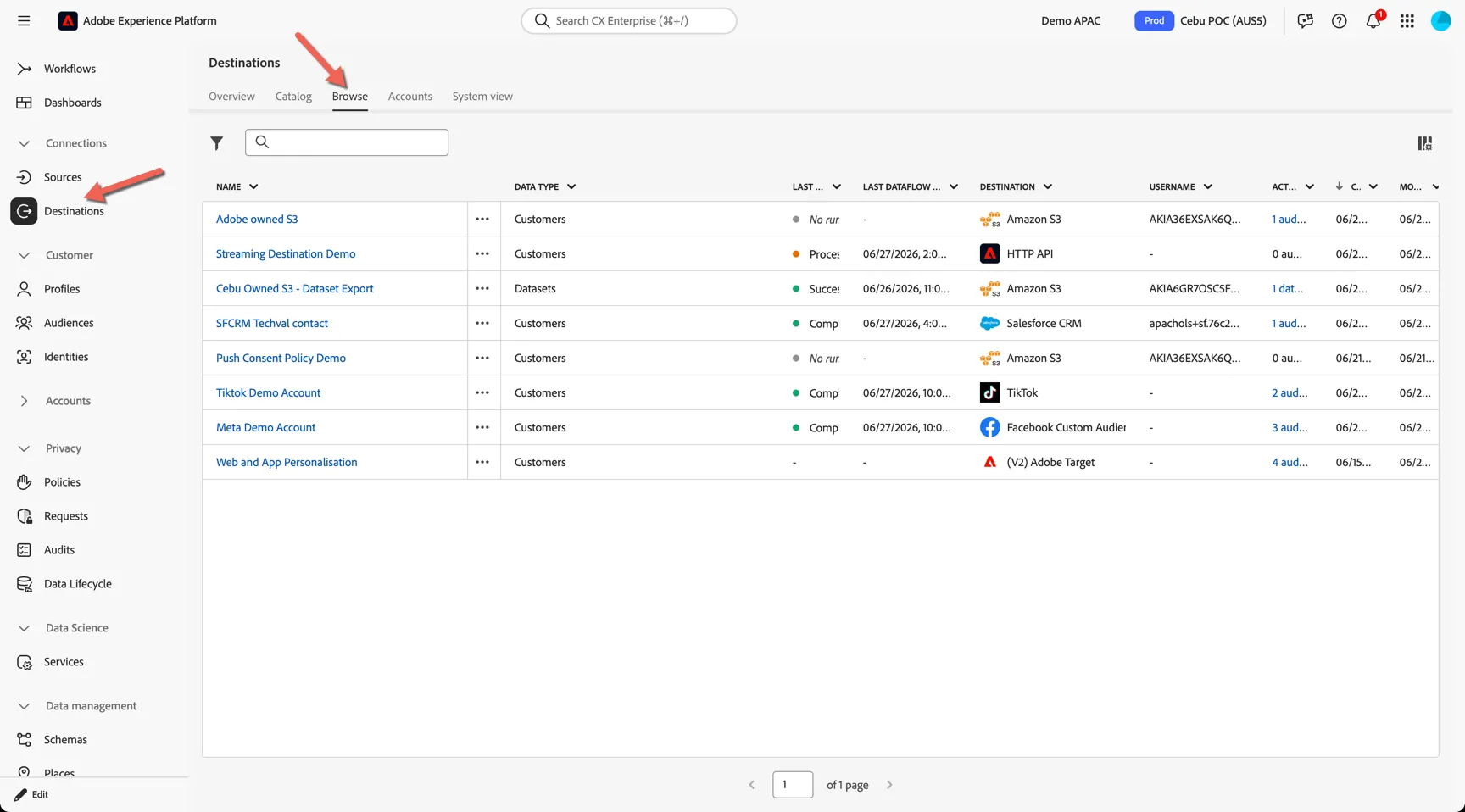Viewport: 1465px width, 812px height.
Task: Collapse the Connections section
Action: 24,143
